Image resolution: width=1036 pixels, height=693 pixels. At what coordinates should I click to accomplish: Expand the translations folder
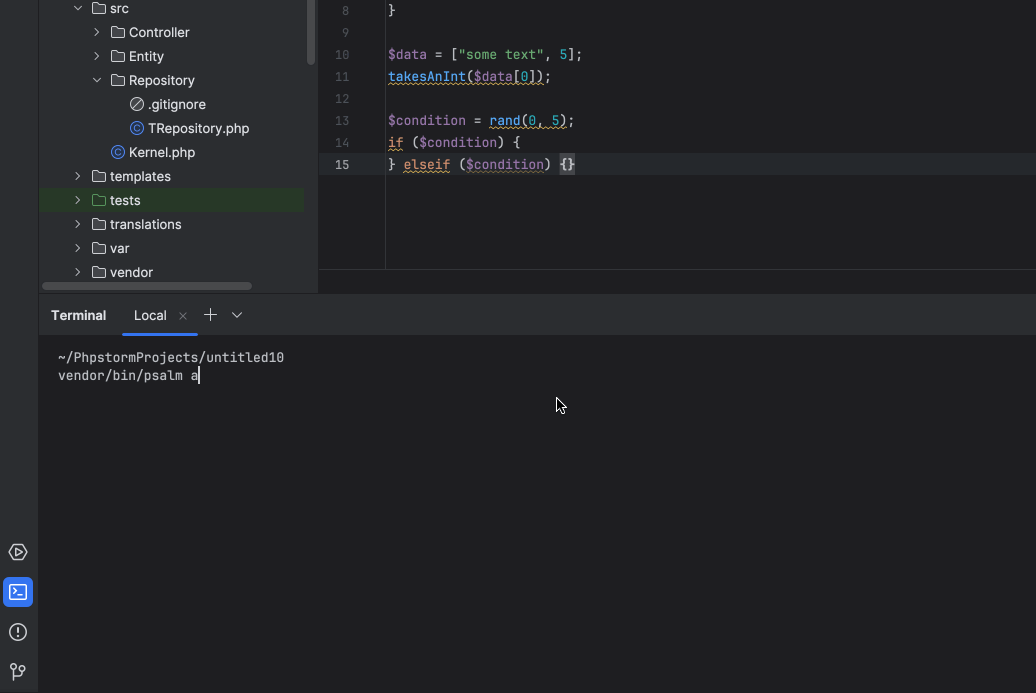[x=78, y=225]
